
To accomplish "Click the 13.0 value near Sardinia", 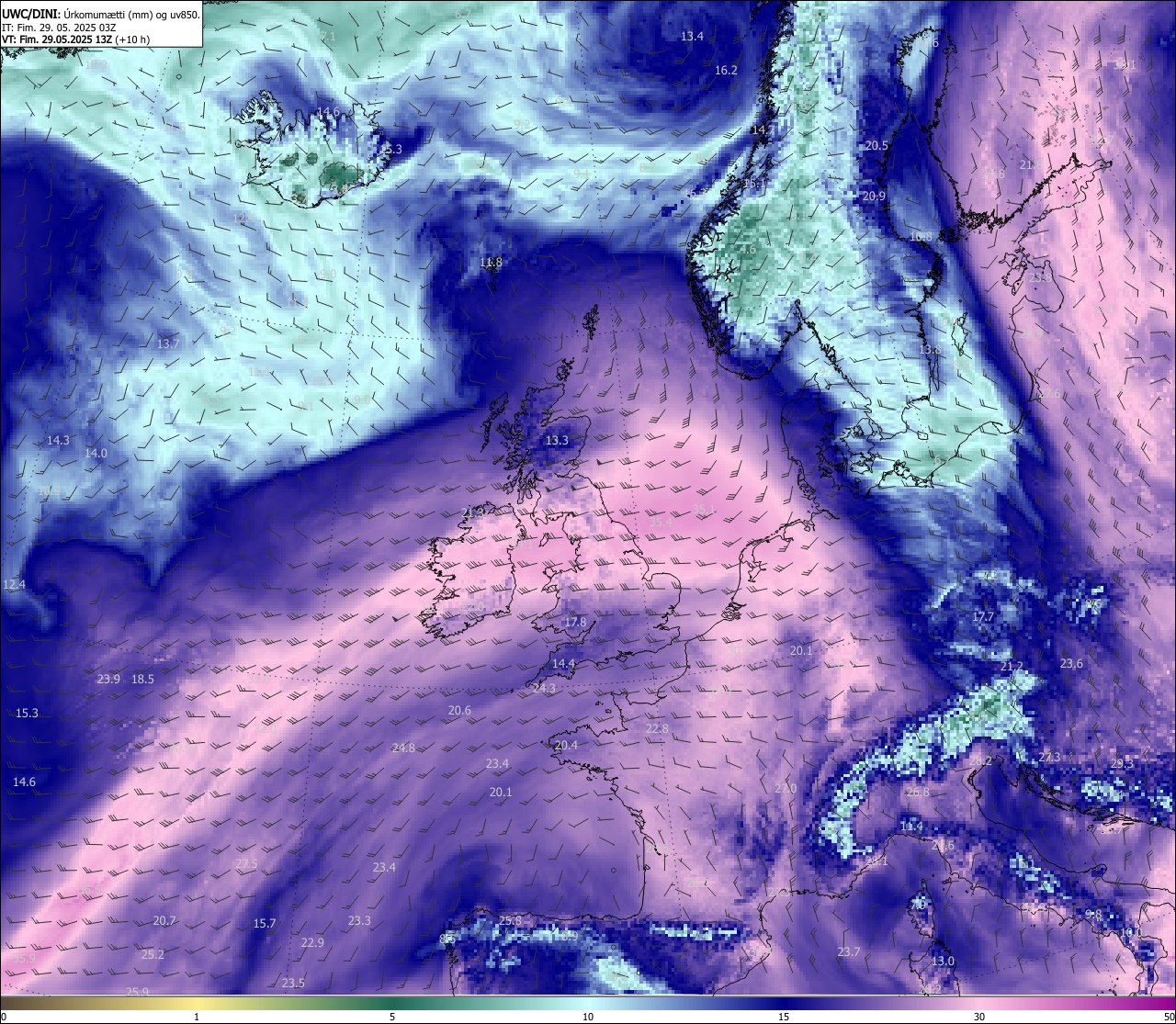I will [x=943, y=961].
